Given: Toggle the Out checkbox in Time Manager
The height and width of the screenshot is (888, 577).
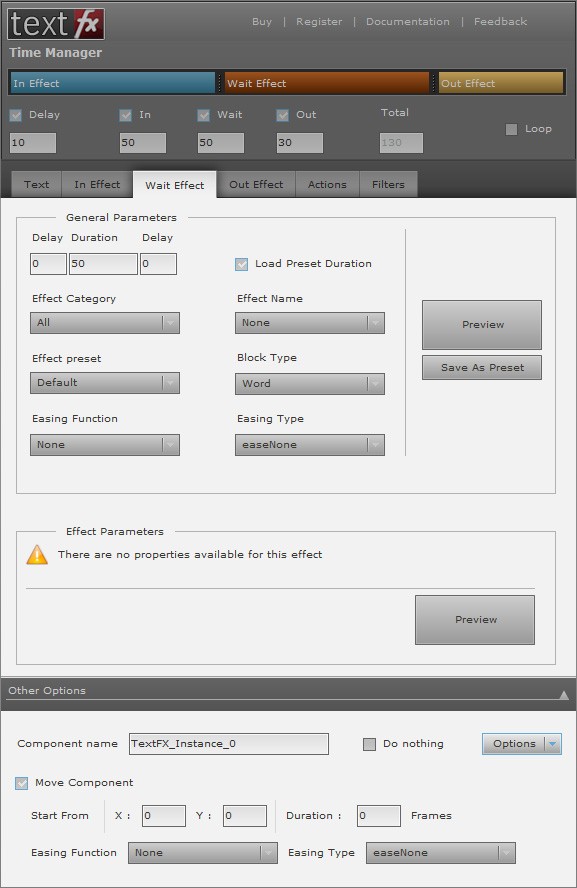Looking at the screenshot, I should coord(283,115).
